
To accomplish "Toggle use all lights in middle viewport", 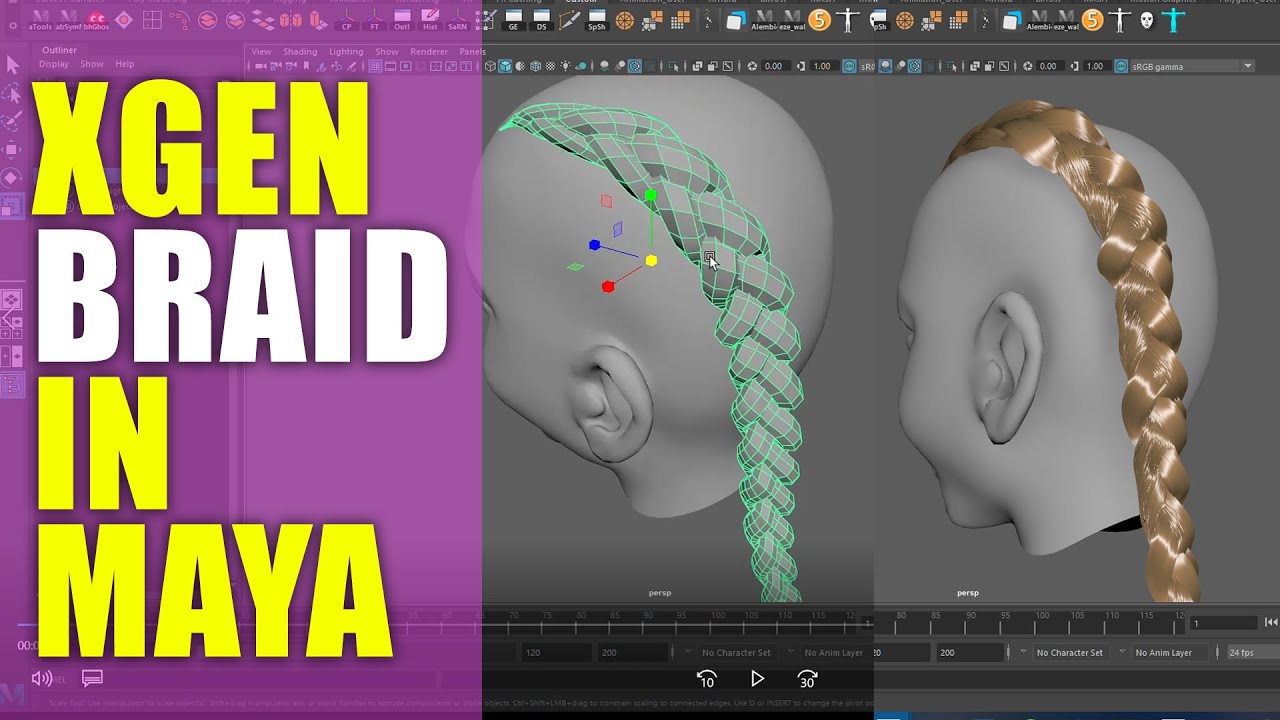I will (x=567, y=66).
